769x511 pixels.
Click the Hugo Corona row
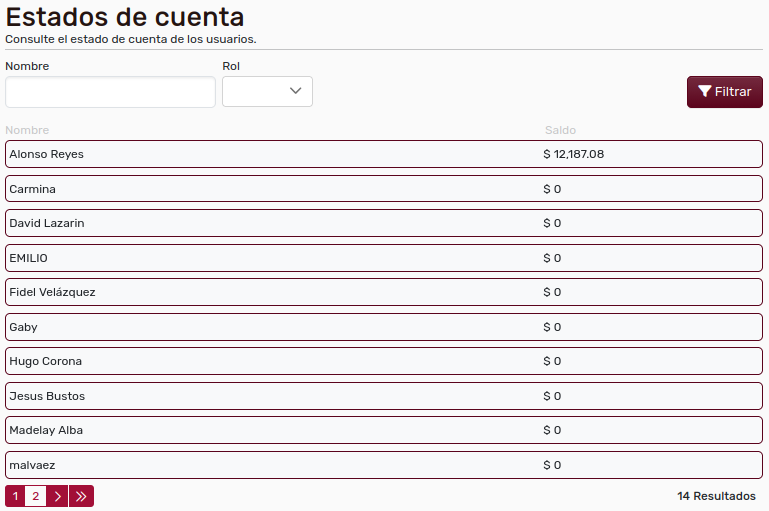[384, 361]
